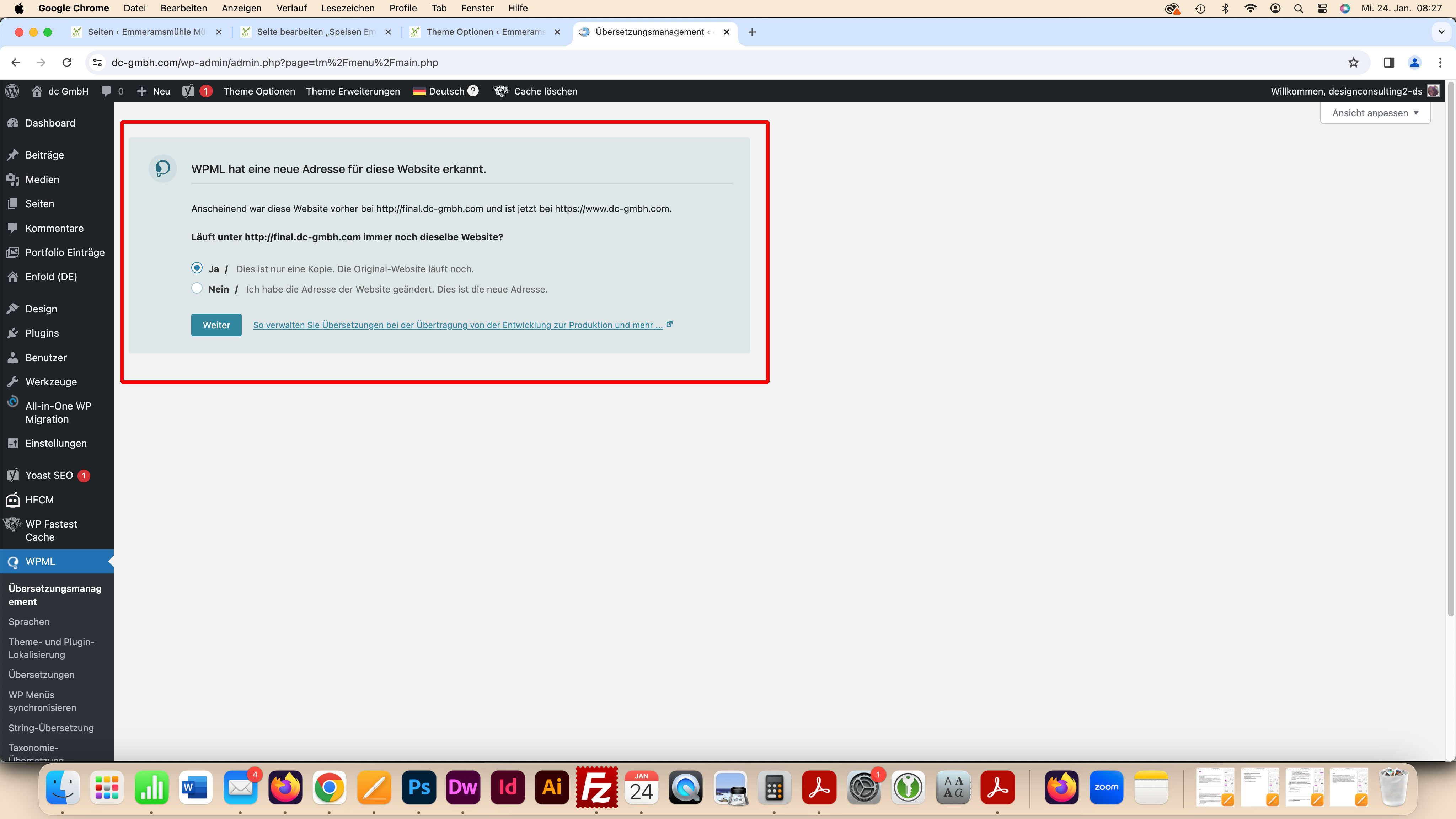
Task: Open link about managing translations in production
Action: [x=462, y=325]
